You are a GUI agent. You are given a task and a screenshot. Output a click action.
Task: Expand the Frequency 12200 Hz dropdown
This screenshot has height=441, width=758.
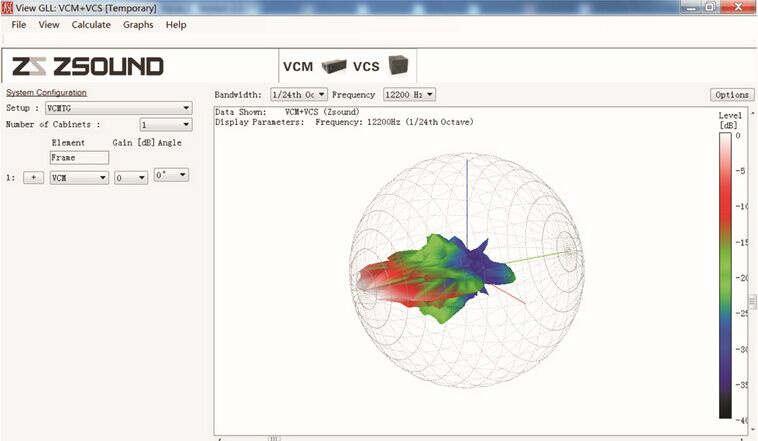pyautogui.click(x=409, y=95)
